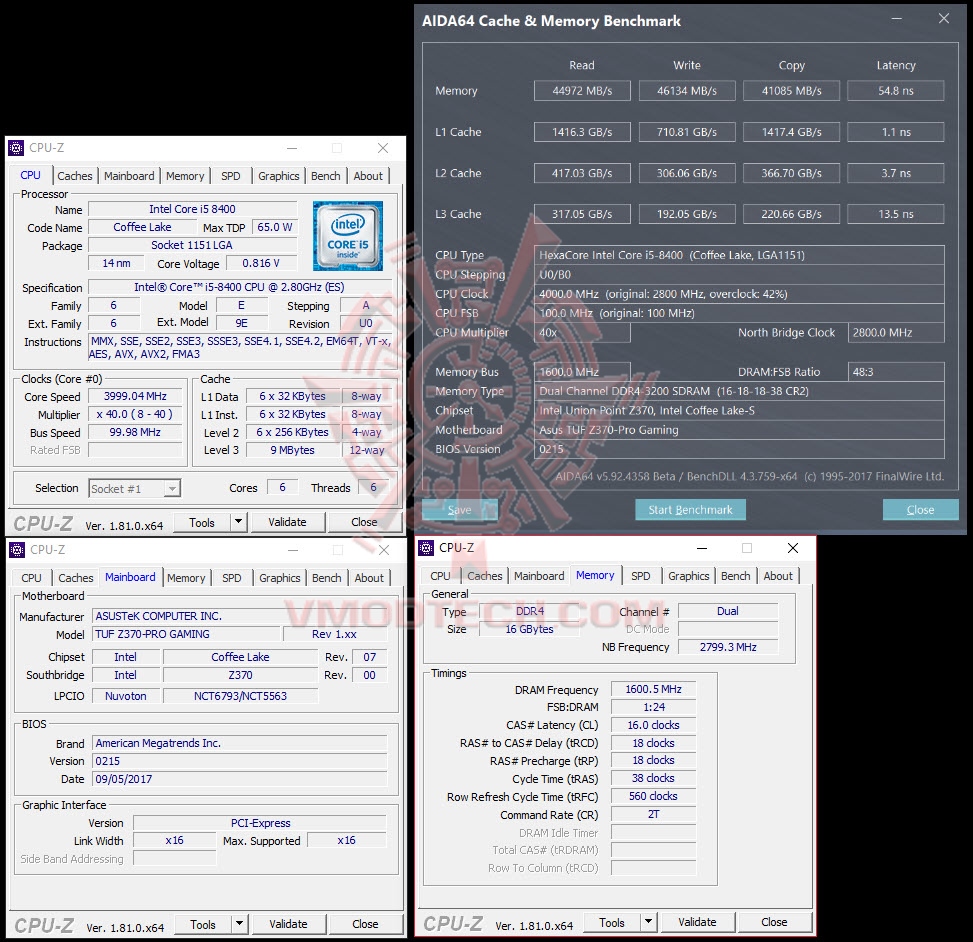The image size is (973, 942).
Task: Click CAS# Latency value 16.0 clocks
Action: click(x=653, y=725)
